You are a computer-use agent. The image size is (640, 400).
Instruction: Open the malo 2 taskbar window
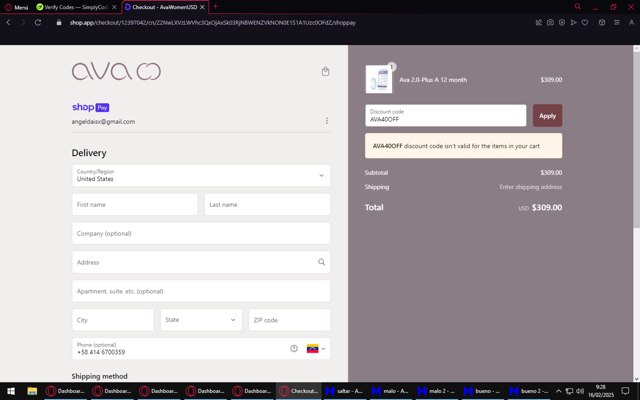coord(438,391)
